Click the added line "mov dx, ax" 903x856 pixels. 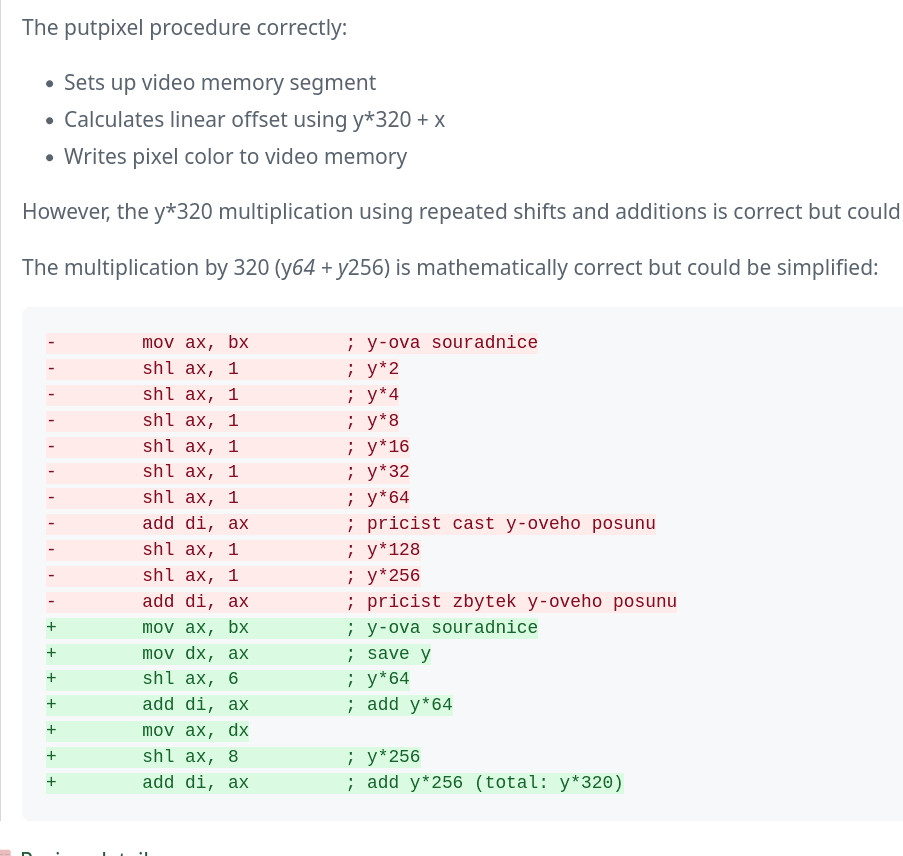click(195, 654)
